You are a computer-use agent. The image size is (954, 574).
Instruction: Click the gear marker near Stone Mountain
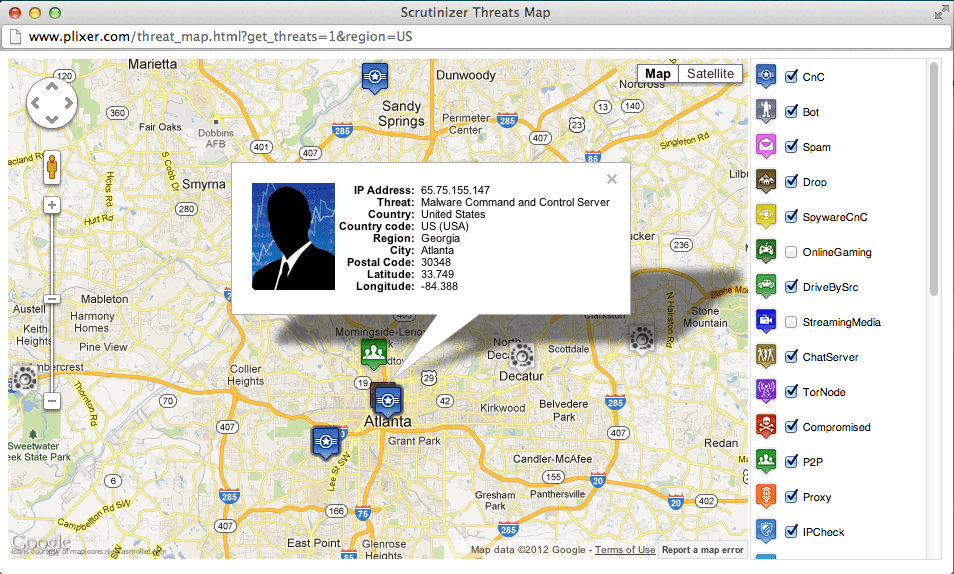[641, 339]
